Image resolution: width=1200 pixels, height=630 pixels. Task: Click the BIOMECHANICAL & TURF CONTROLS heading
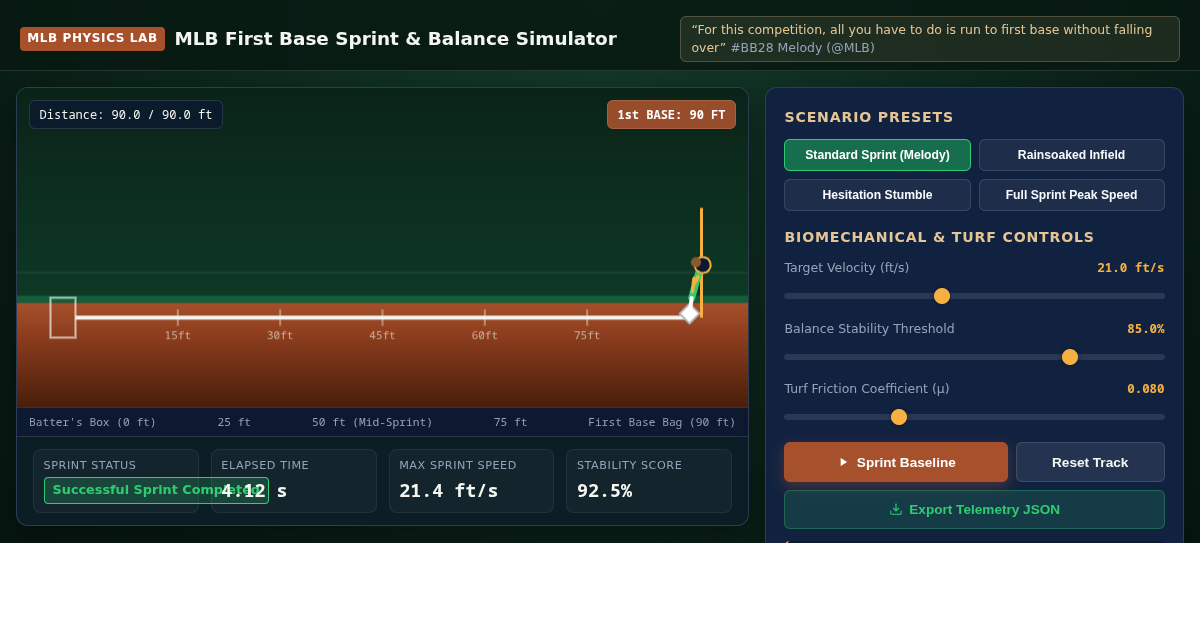click(x=939, y=237)
